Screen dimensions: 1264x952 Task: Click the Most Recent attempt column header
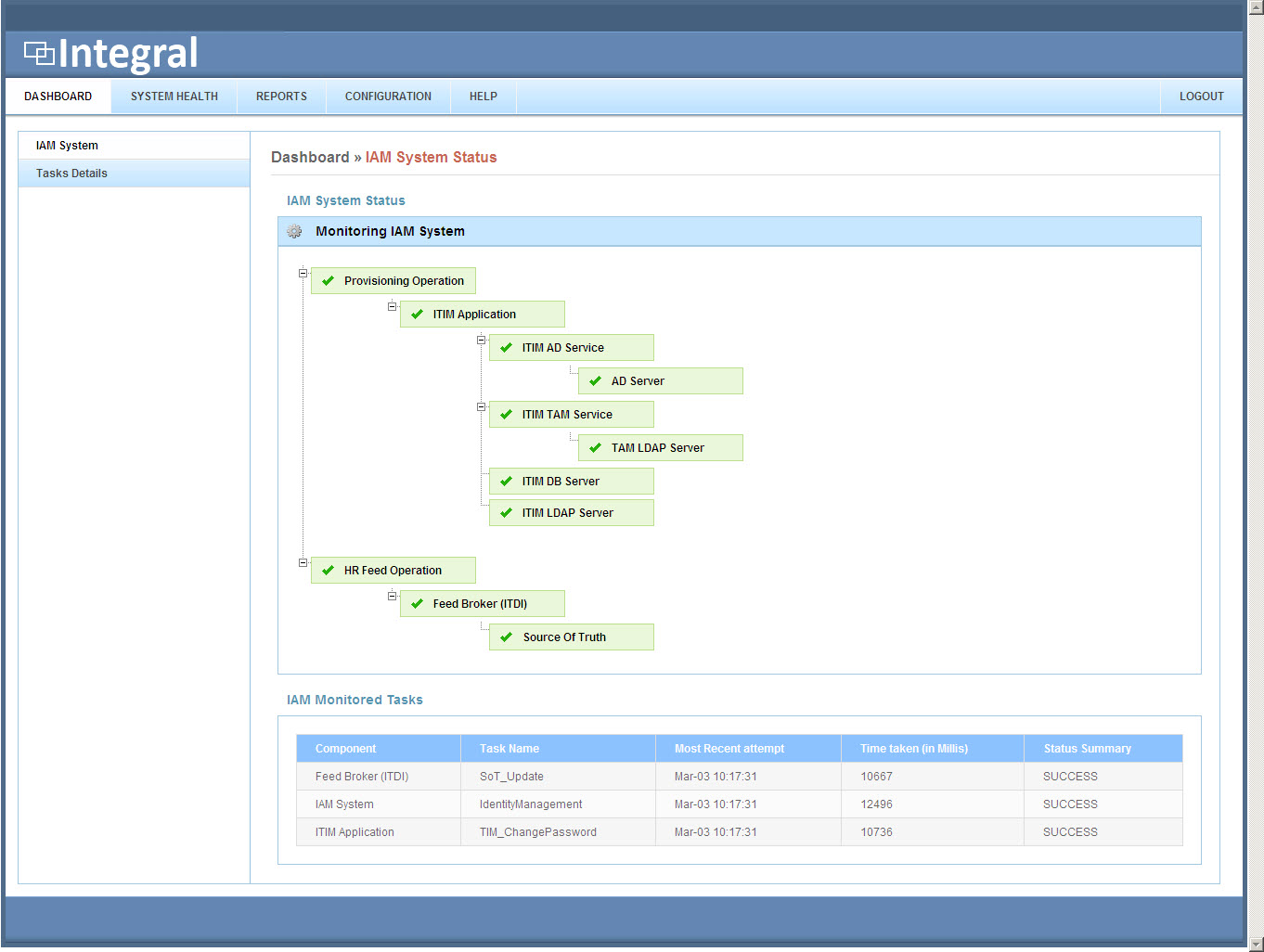tap(749, 749)
